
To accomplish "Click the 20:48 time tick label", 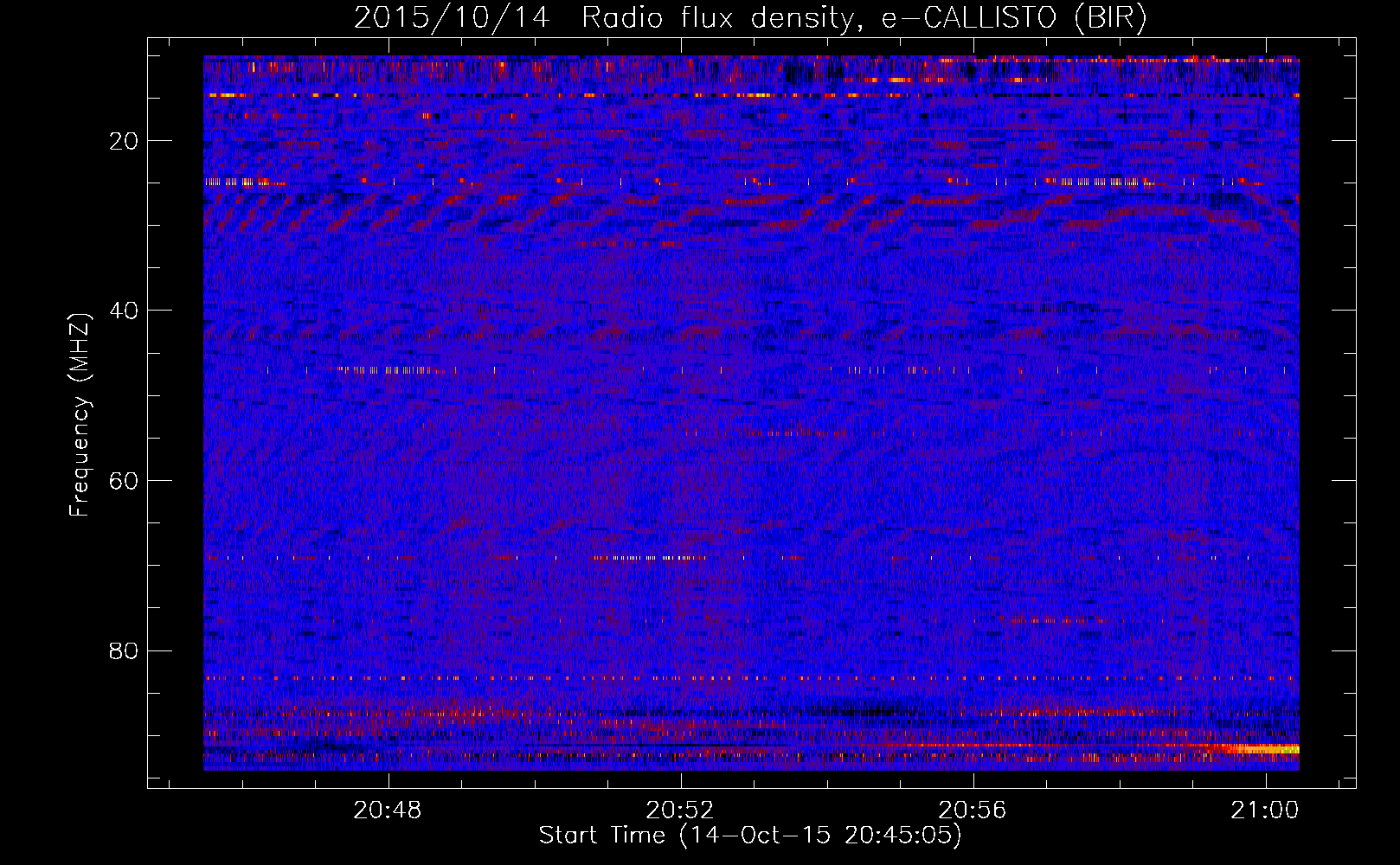I will pyautogui.click(x=389, y=811).
